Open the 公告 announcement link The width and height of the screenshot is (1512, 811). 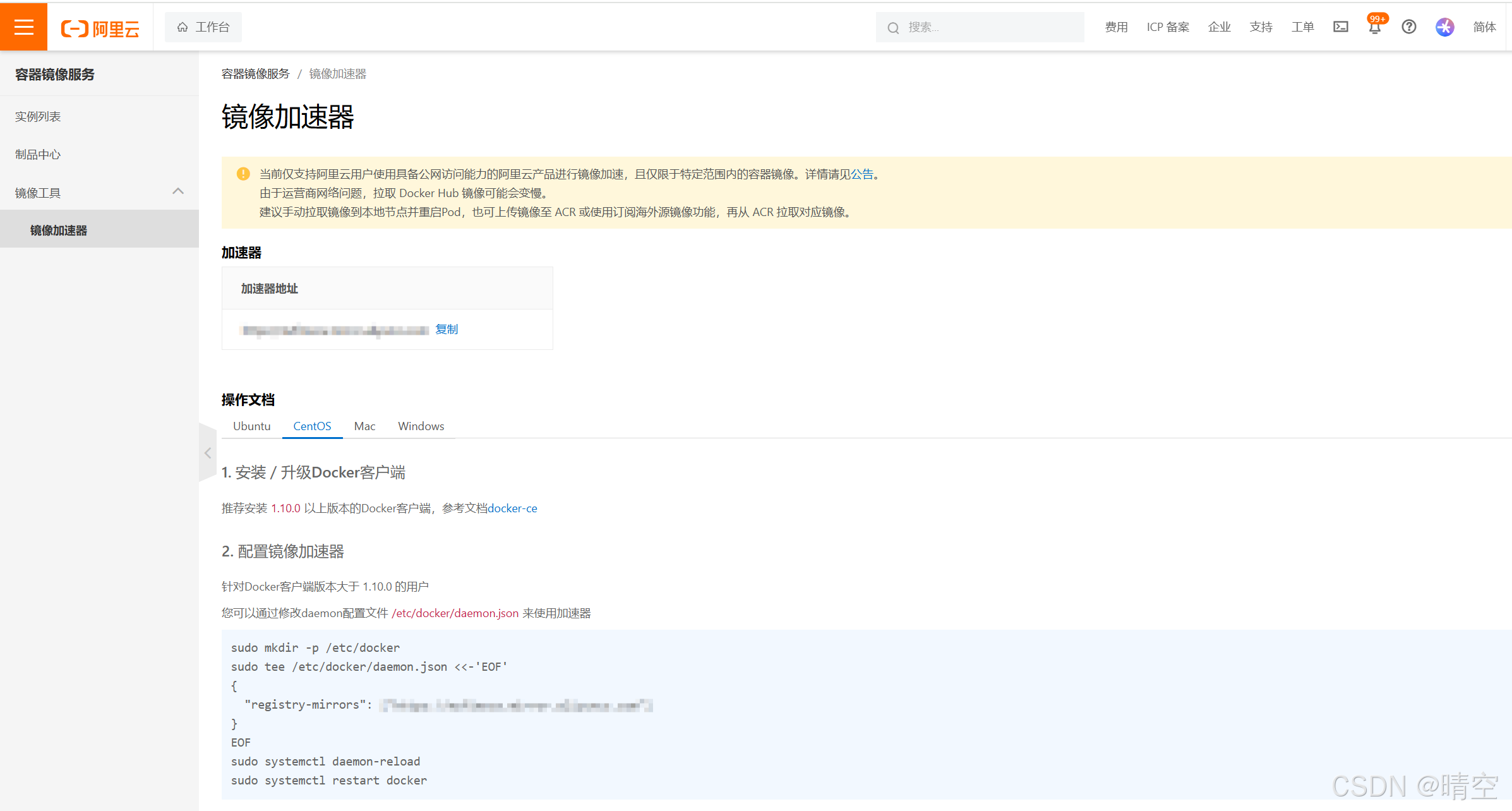click(861, 174)
